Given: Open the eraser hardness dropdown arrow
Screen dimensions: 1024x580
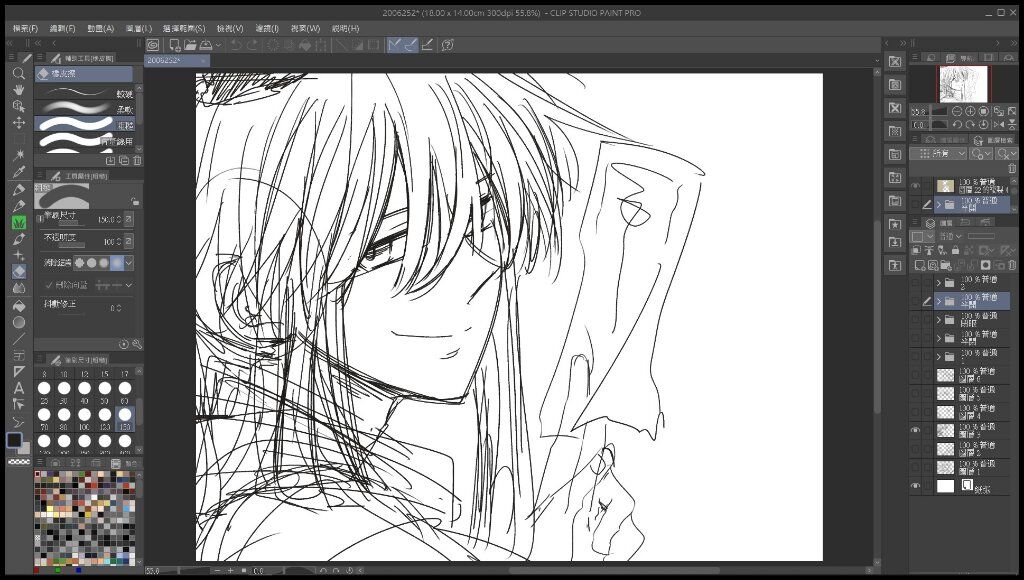Looking at the screenshot, I should pos(129,263).
